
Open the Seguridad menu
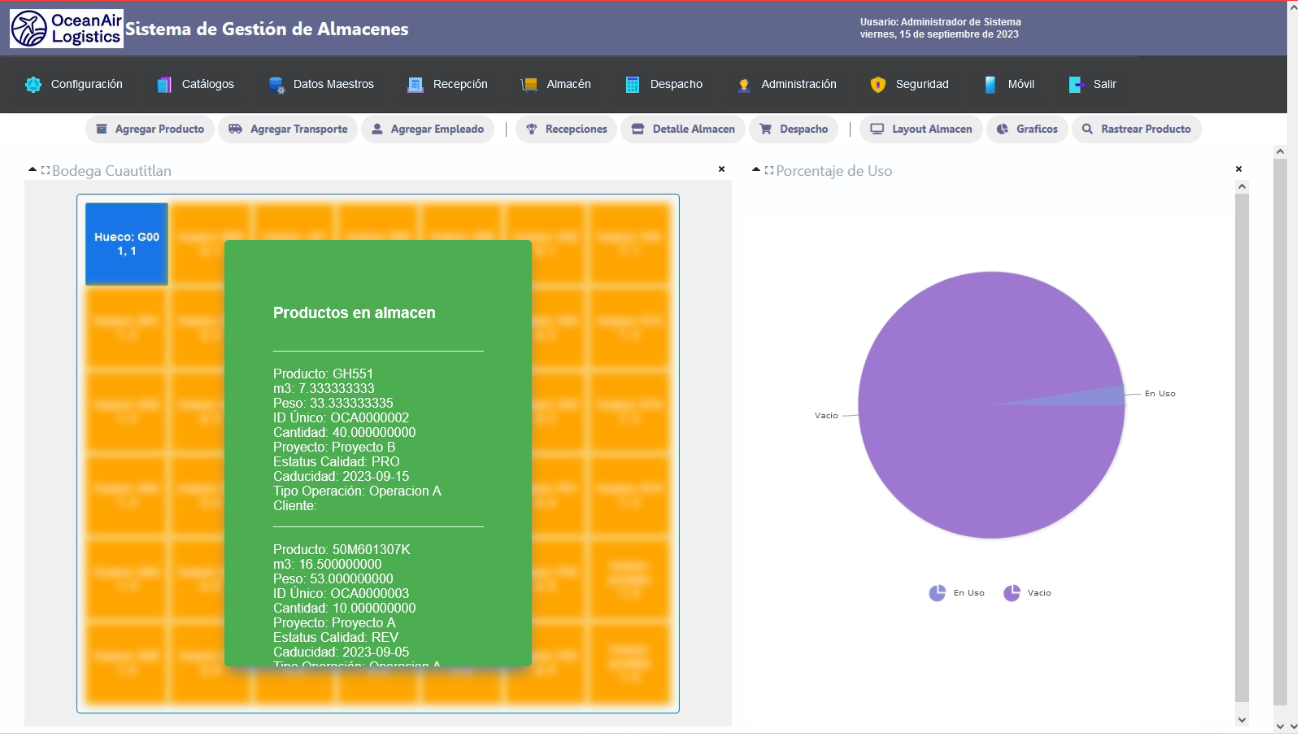[x=909, y=85]
